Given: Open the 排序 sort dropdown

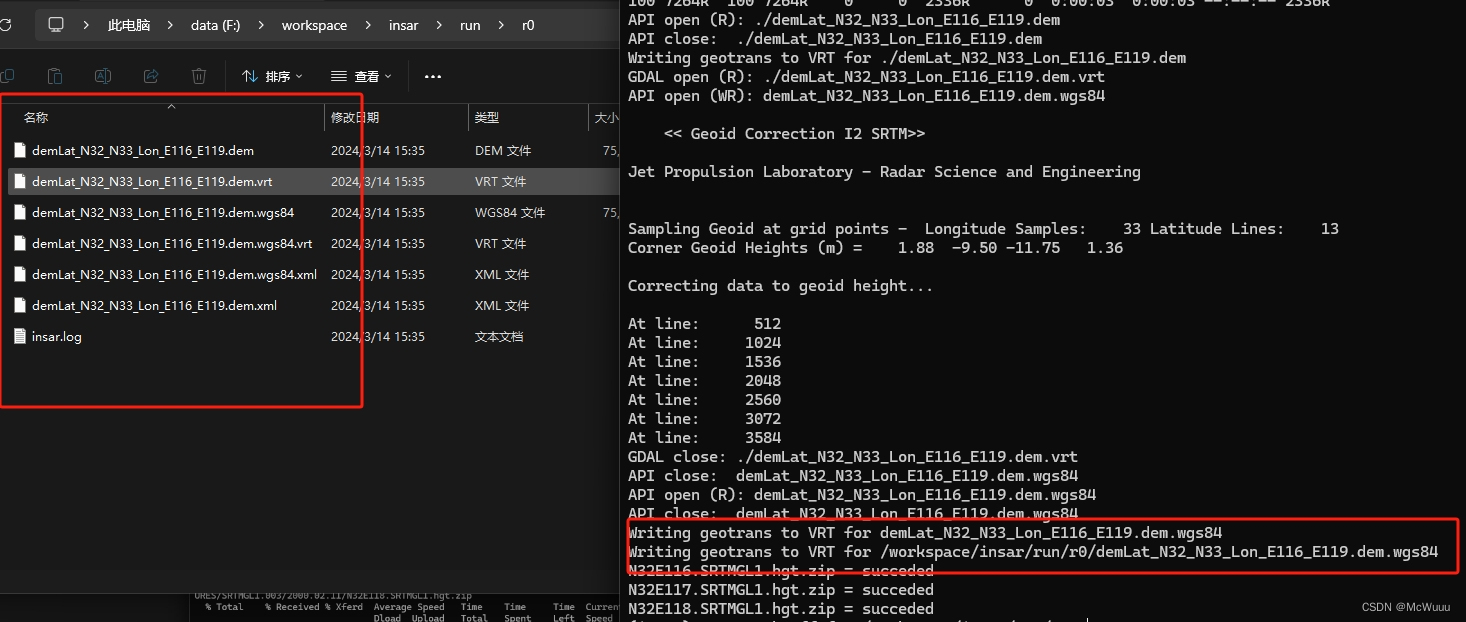Looking at the screenshot, I should (271, 76).
